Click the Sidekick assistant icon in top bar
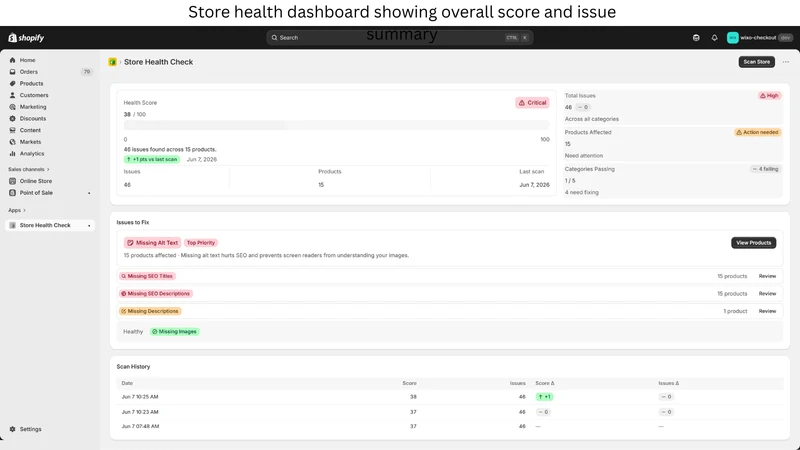800x450 pixels. 696,38
